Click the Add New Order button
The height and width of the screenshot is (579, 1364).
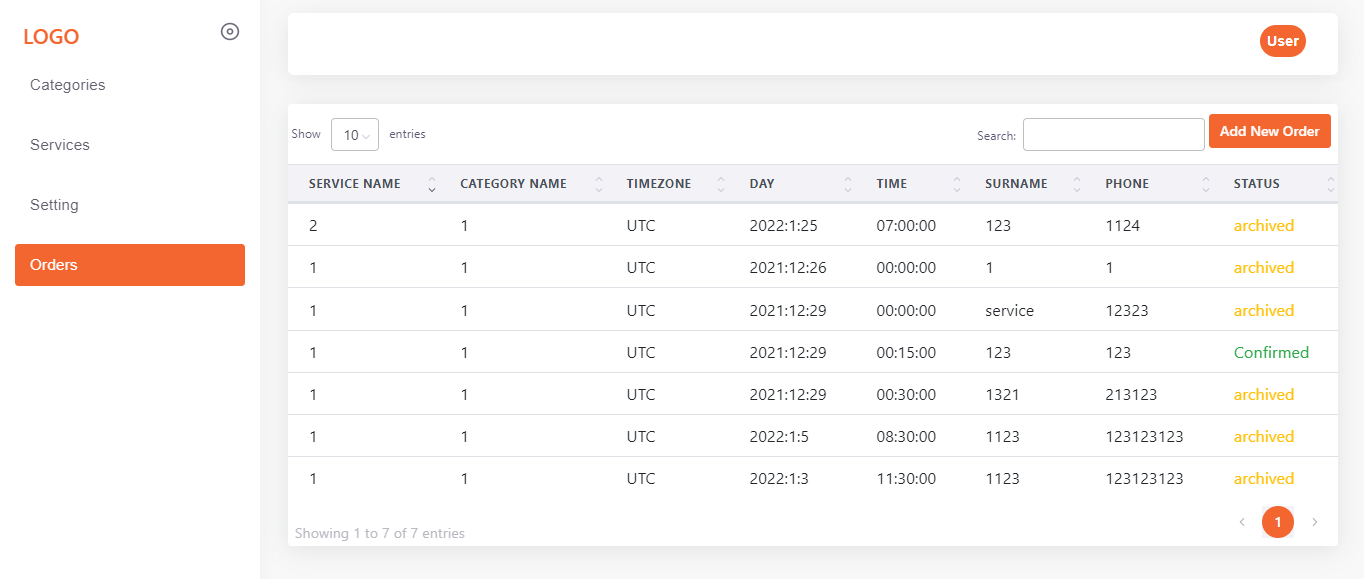[x=1269, y=131]
